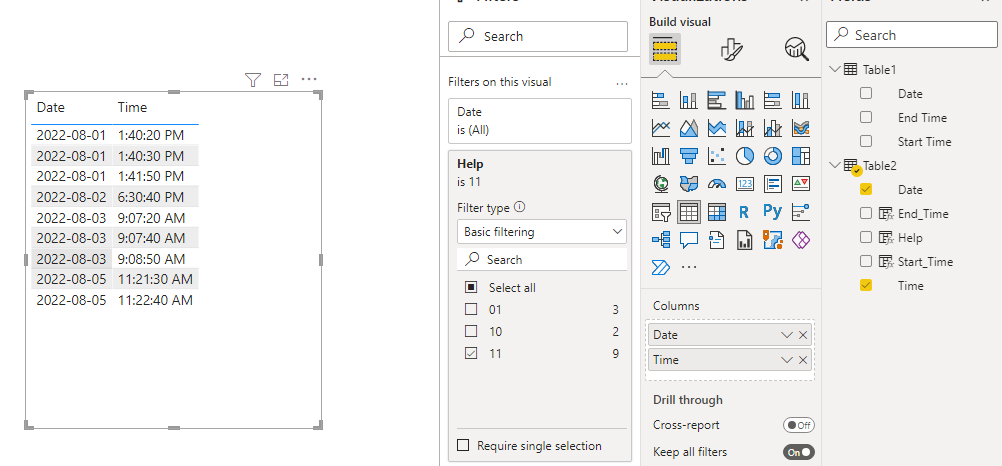
Task: Select the Map globe visual
Action: pyautogui.click(x=660, y=183)
